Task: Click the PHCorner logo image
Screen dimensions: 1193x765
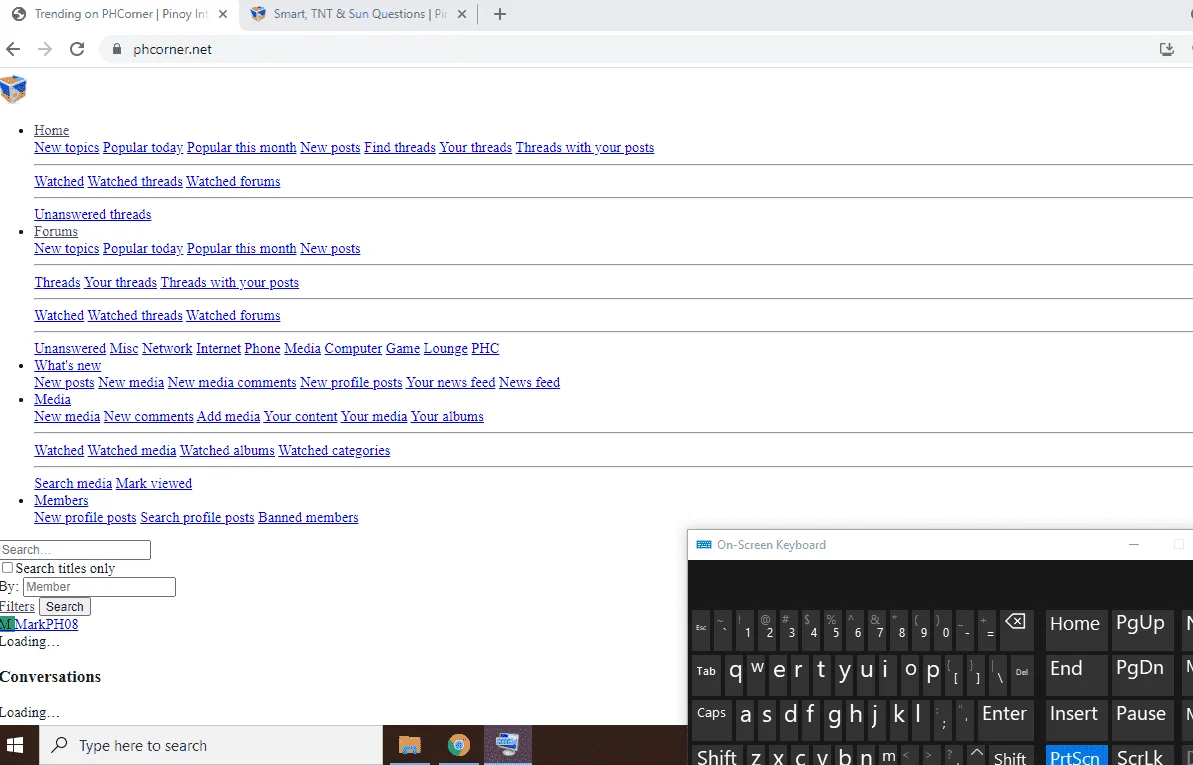Action: tap(13, 89)
